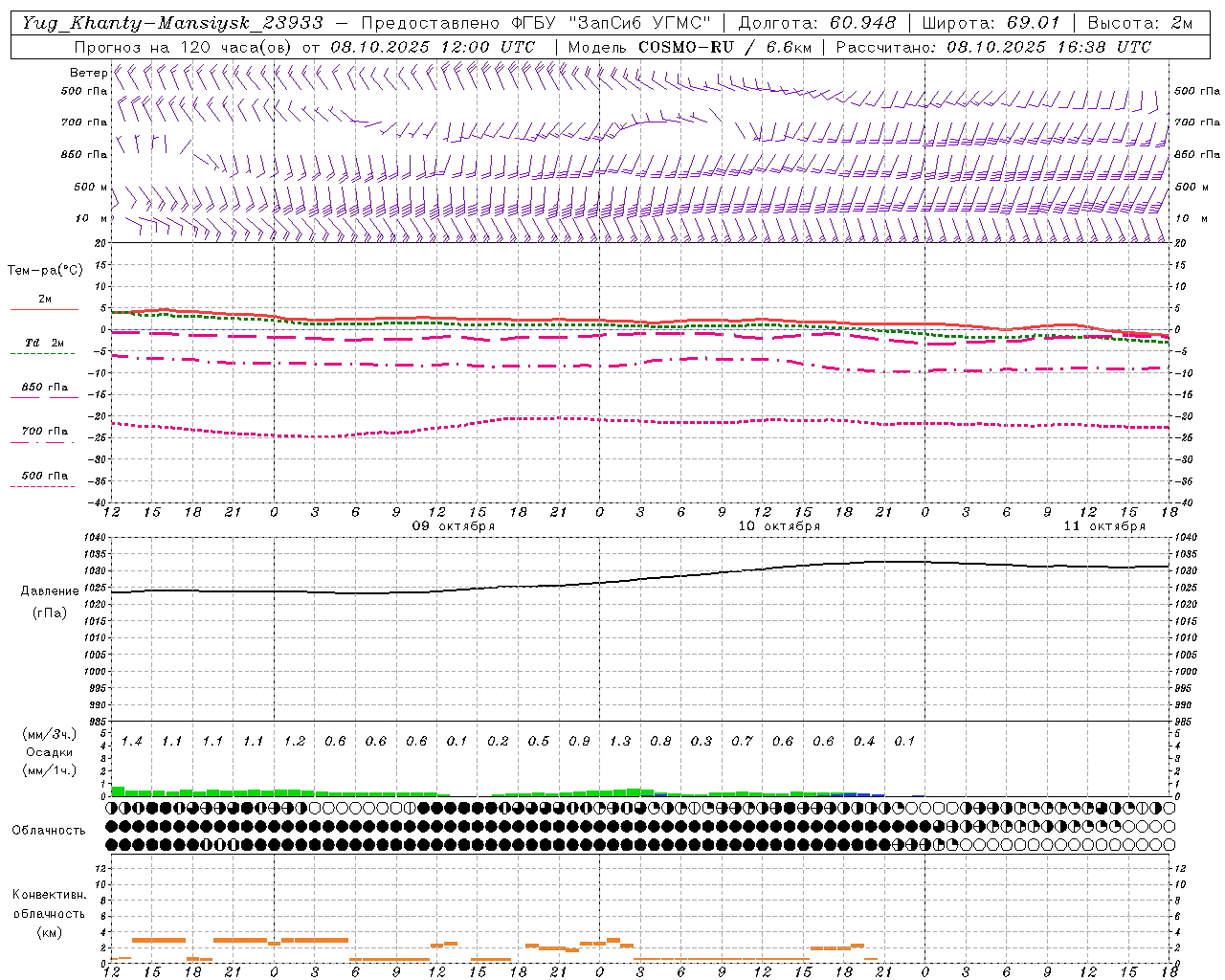Select the provider text ФГБУ "ЗапСиб УГМС"
This screenshot has width=1225, height=980.
pos(610,23)
